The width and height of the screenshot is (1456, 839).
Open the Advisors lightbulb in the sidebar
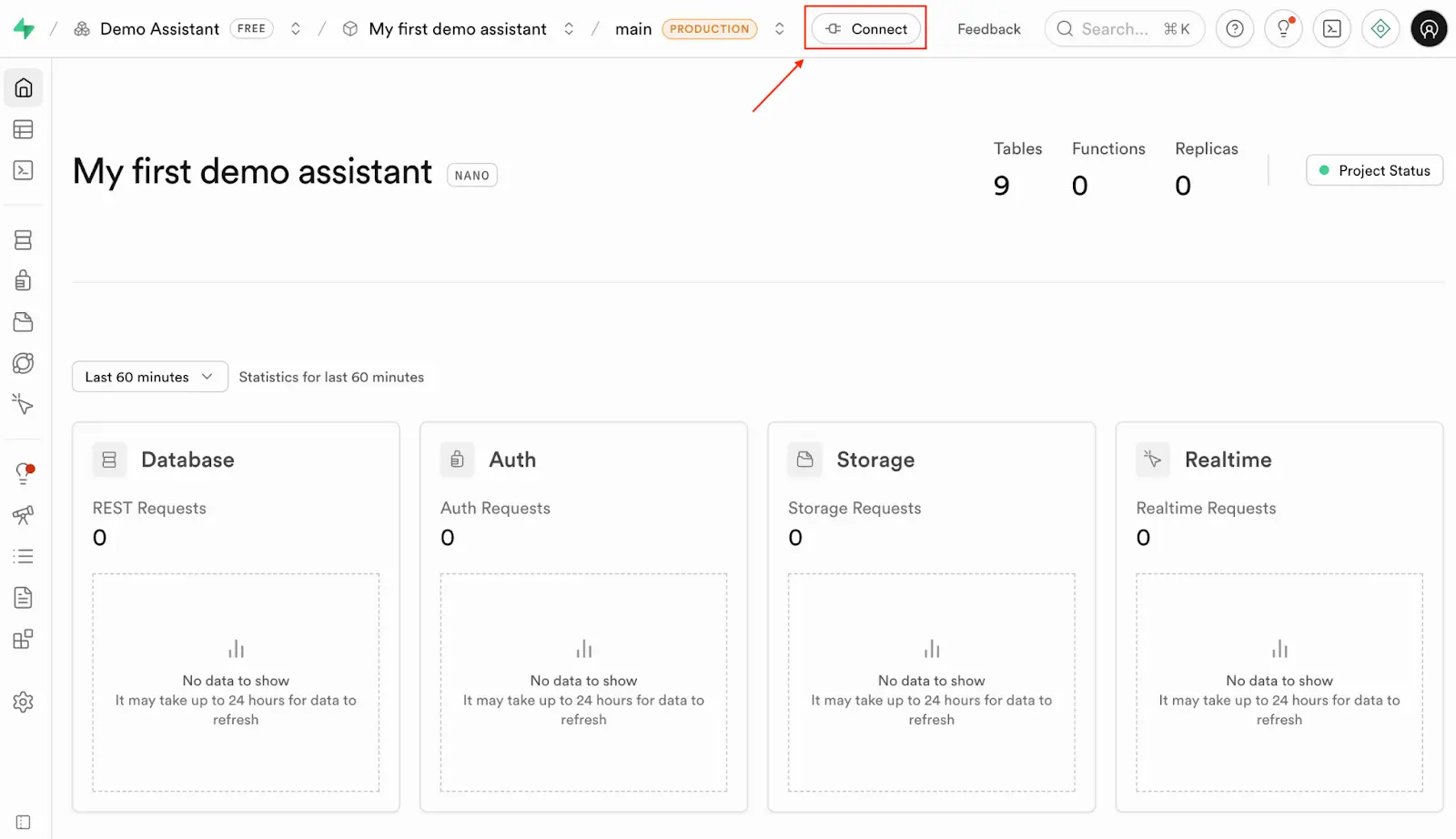tap(23, 472)
